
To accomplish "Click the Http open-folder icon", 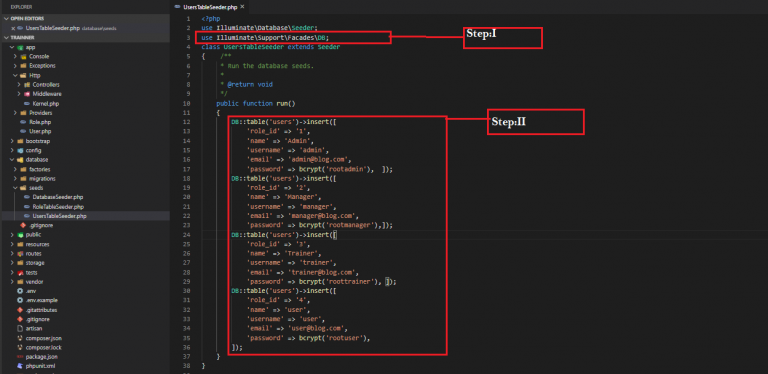I will coord(23,75).
